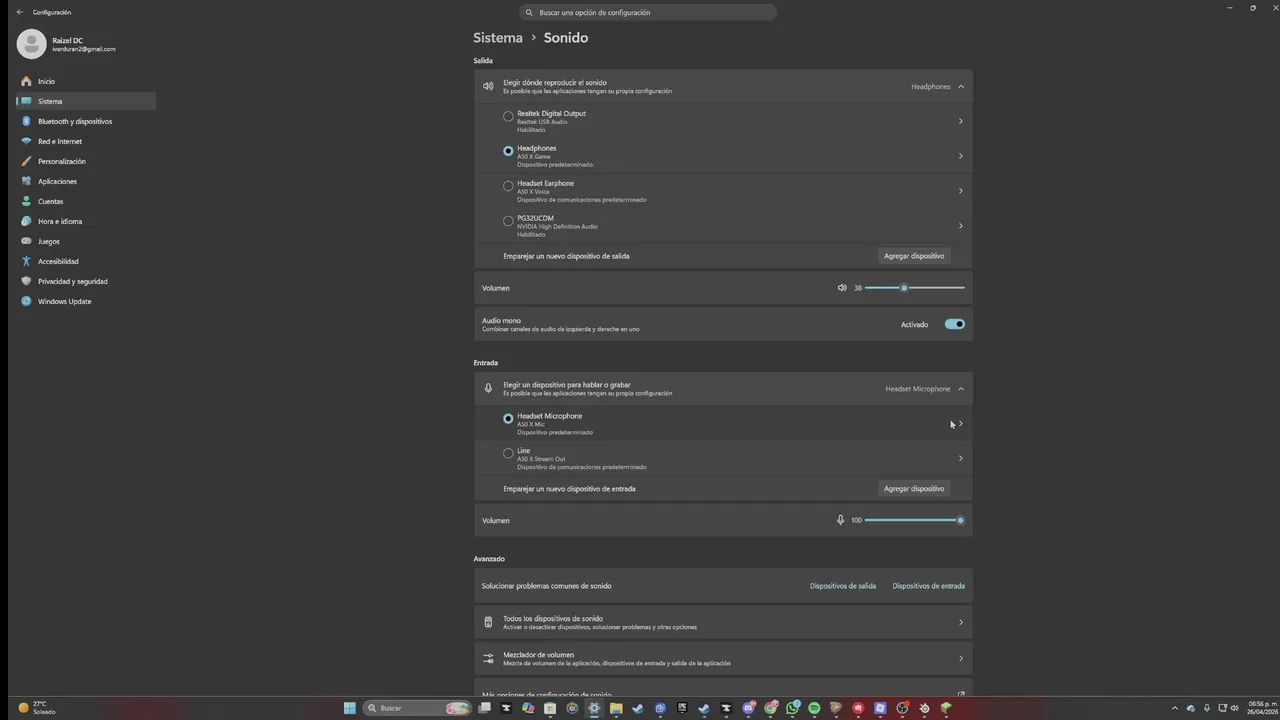
Task: Open Headset Earphone properties chevron
Action: 961,191
